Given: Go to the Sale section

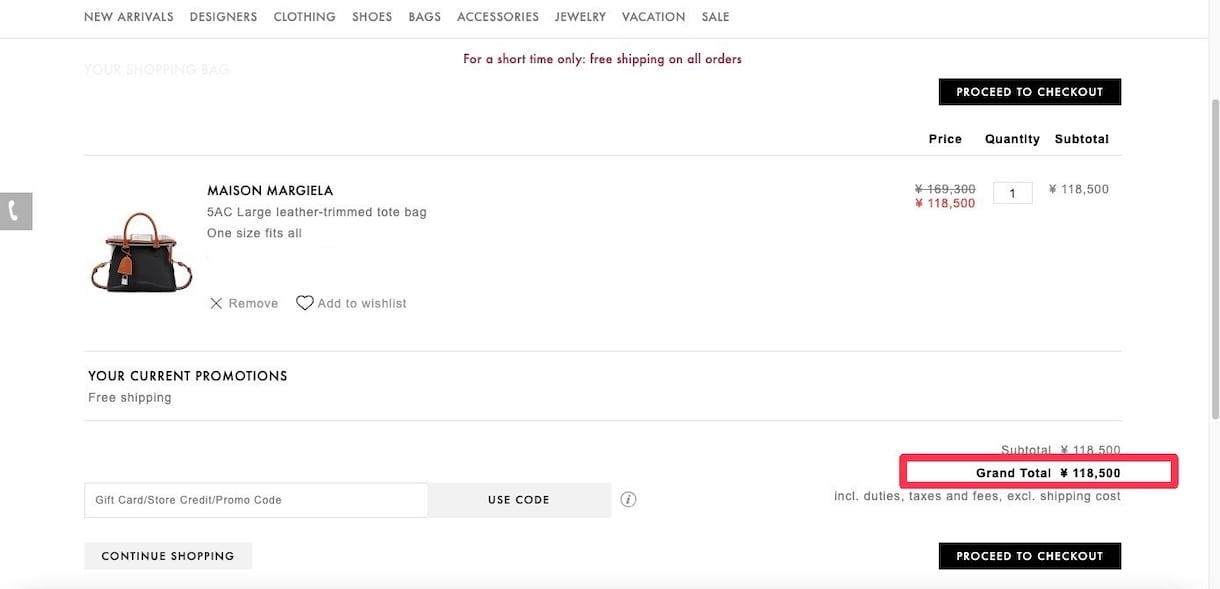Looking at the screenshot, I should 716,17.
